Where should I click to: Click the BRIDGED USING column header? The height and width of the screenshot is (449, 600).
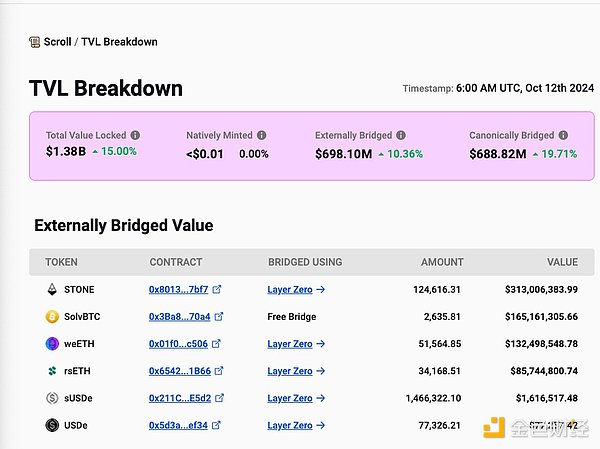coord(305,262)
